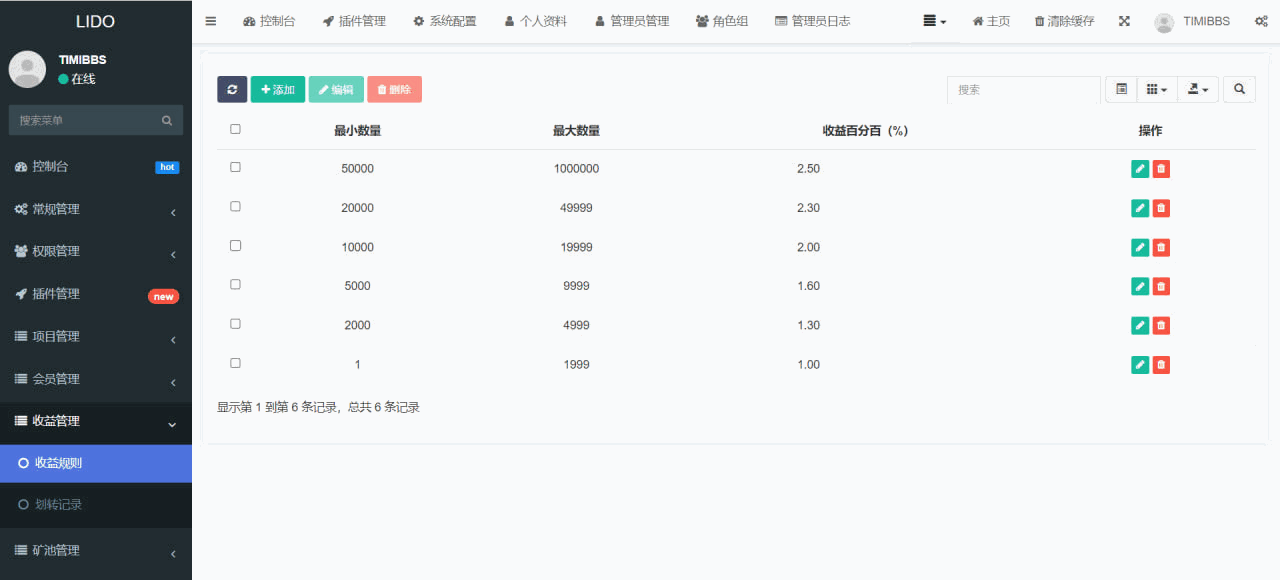Select the fullscreen toggle icon in top bar
This screenshot has height=580, width=1280.
pyautogui.click(x=1124, y=20)
